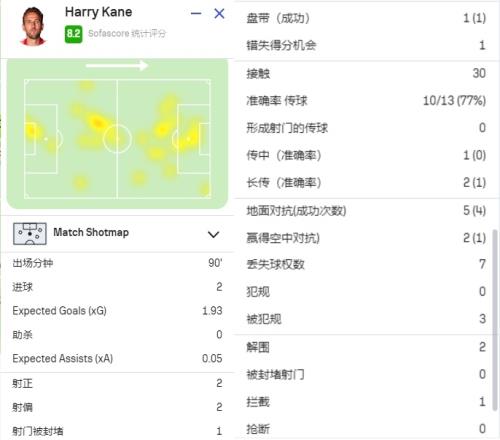
Task: Minimize the Harry Kane stats panel
Action: (196, 14)
